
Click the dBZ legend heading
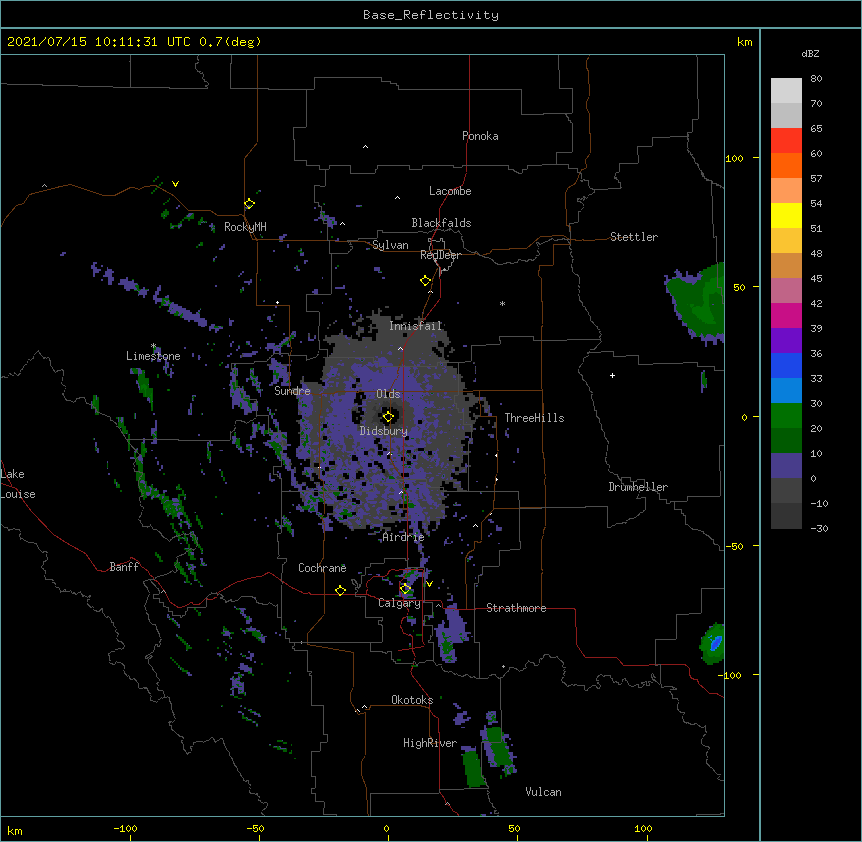(x=810, y=54)
